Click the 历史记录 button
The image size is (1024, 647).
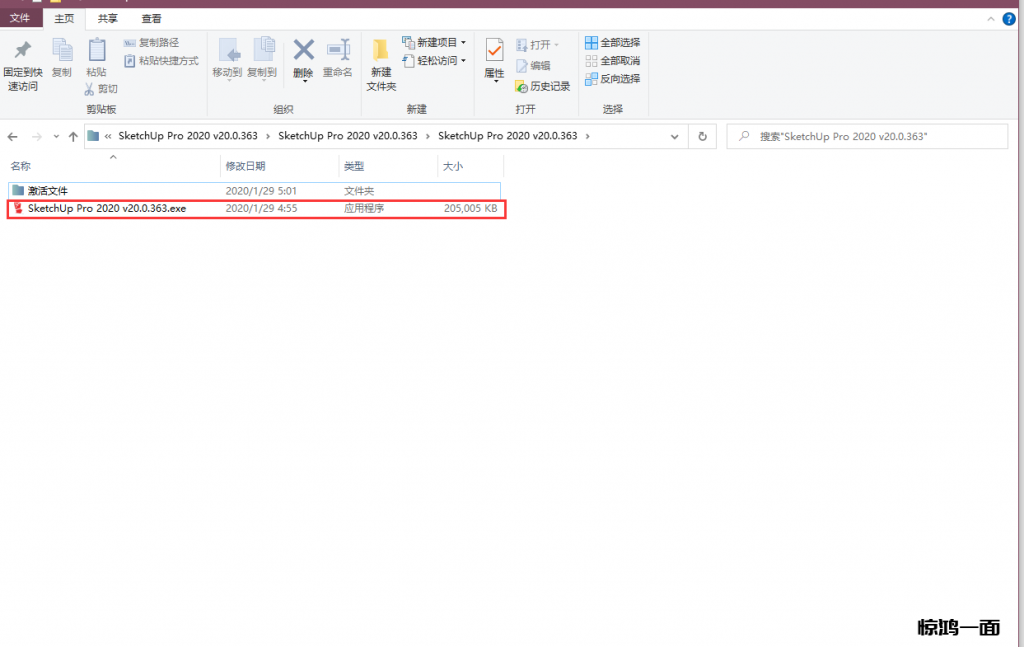542,87
